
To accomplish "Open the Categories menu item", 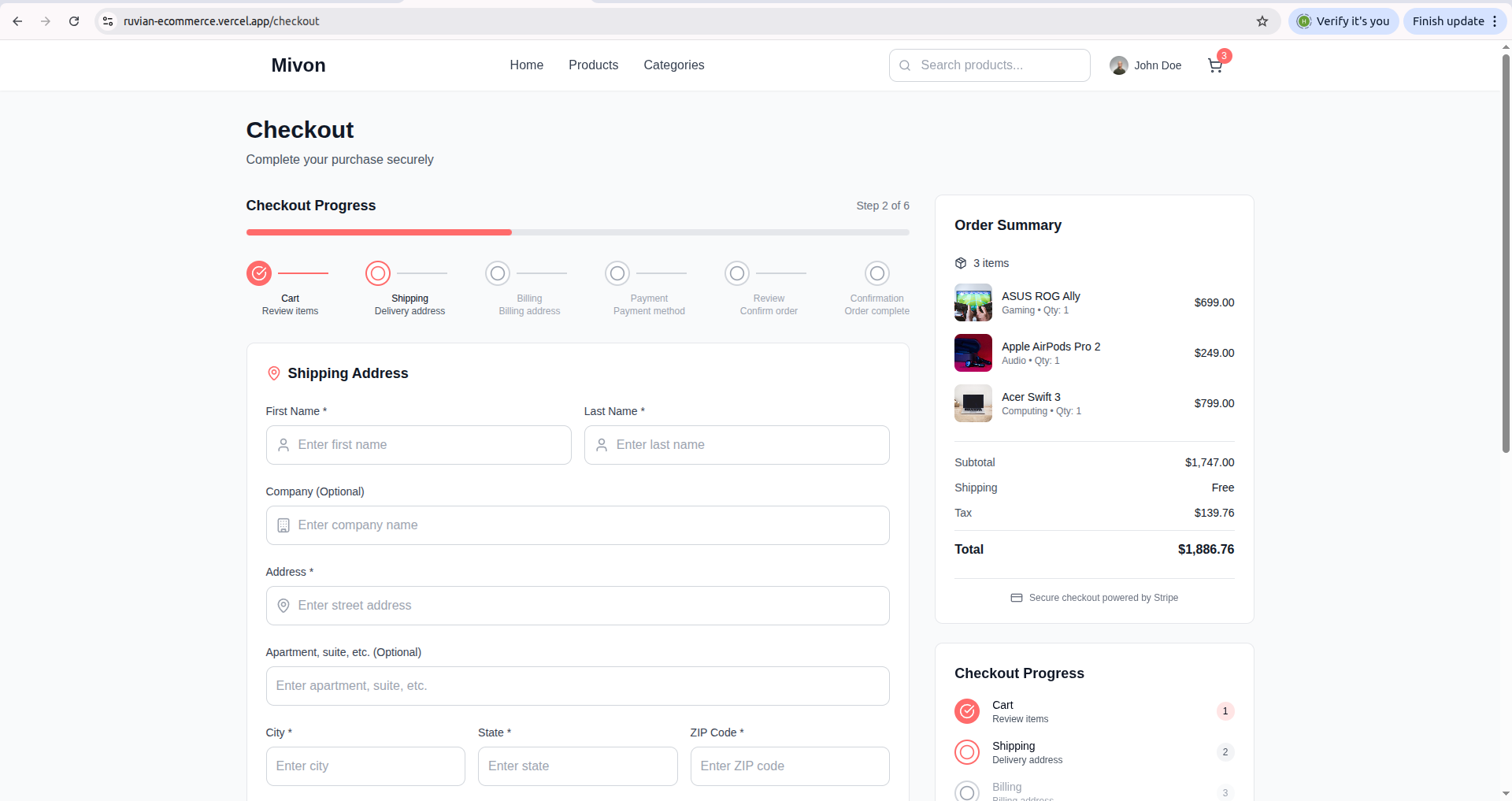I will pyautogui.click(x=674, y=65).
